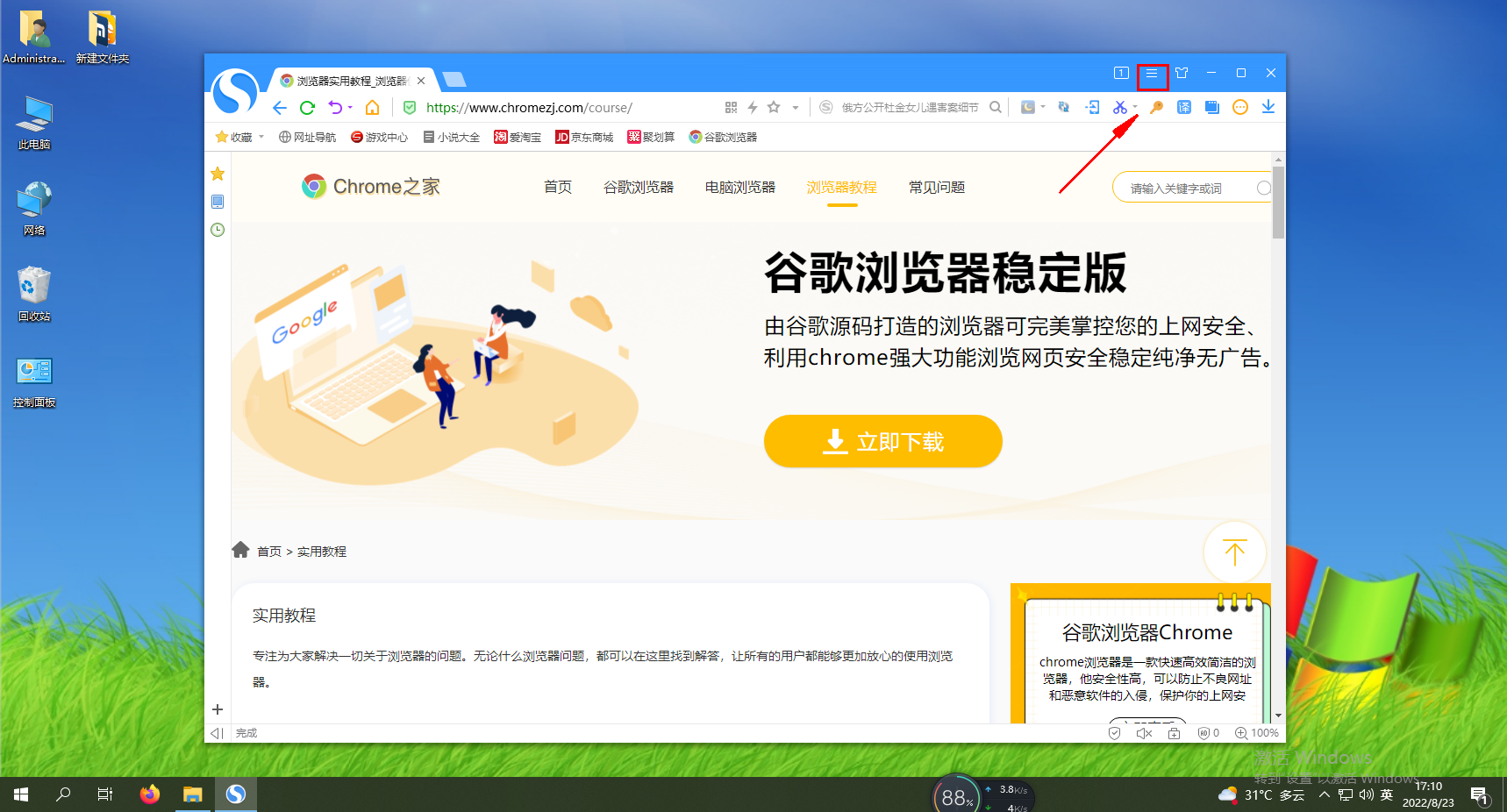Expand the night mode dropdown arrow
The height and width of the screenshot is (812, 1507).
click(x=1043, y=108)
